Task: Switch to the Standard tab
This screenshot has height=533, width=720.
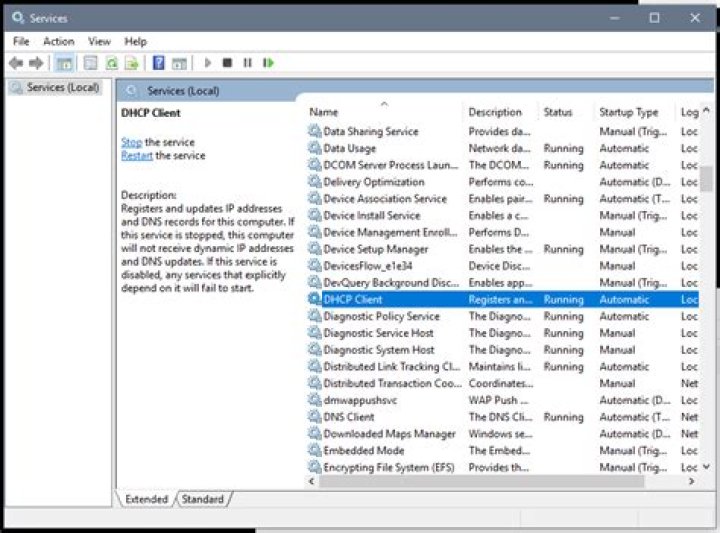Action: pyautogui.click(x=202, y=499)
